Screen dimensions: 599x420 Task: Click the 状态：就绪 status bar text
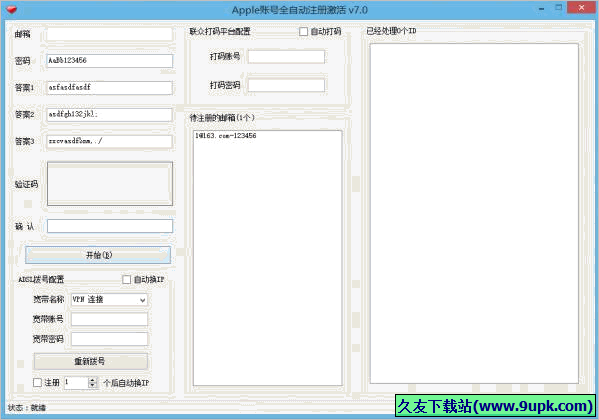[27, 408]
